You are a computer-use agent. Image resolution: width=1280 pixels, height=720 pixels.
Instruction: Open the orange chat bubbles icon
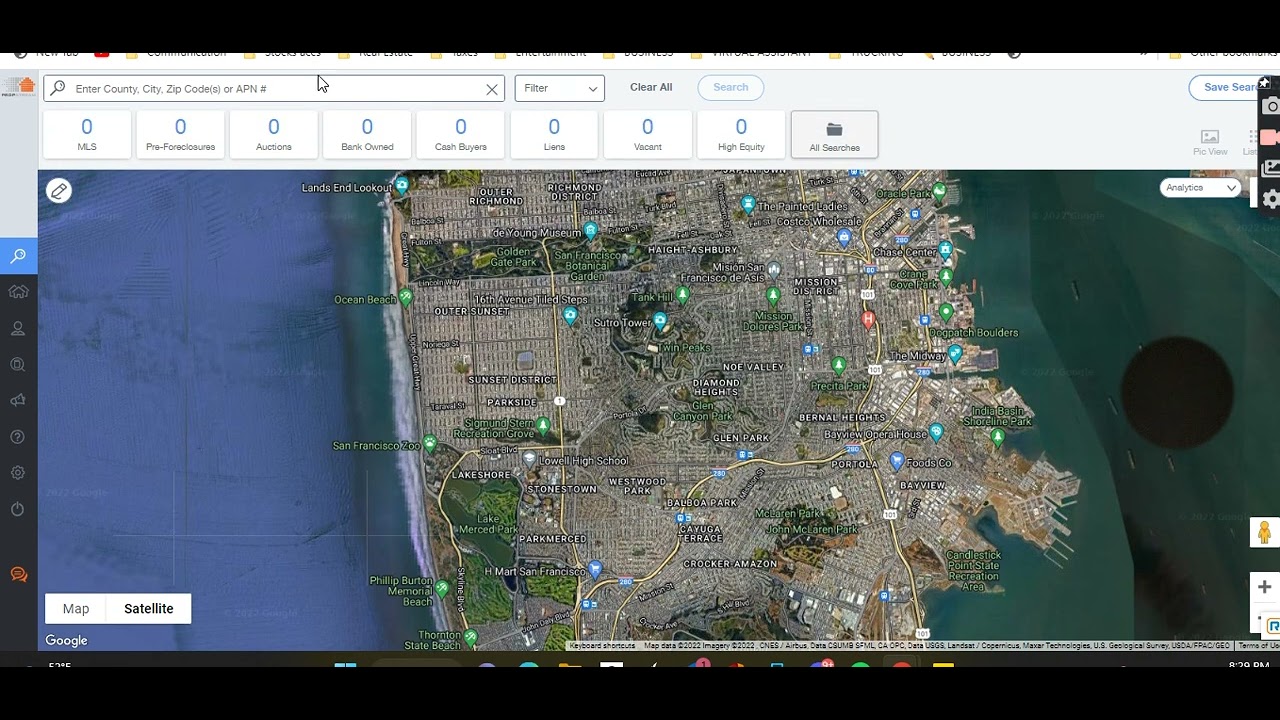(x=18, y=575)
